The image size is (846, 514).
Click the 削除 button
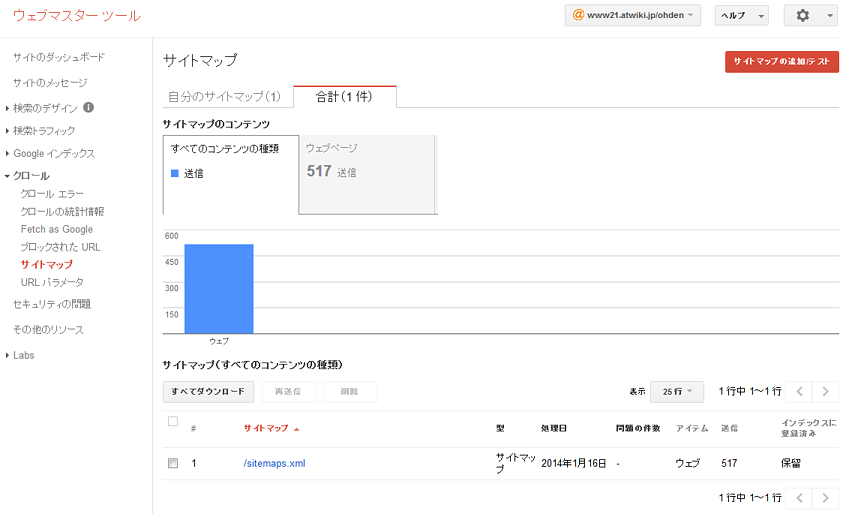(350, 392)
